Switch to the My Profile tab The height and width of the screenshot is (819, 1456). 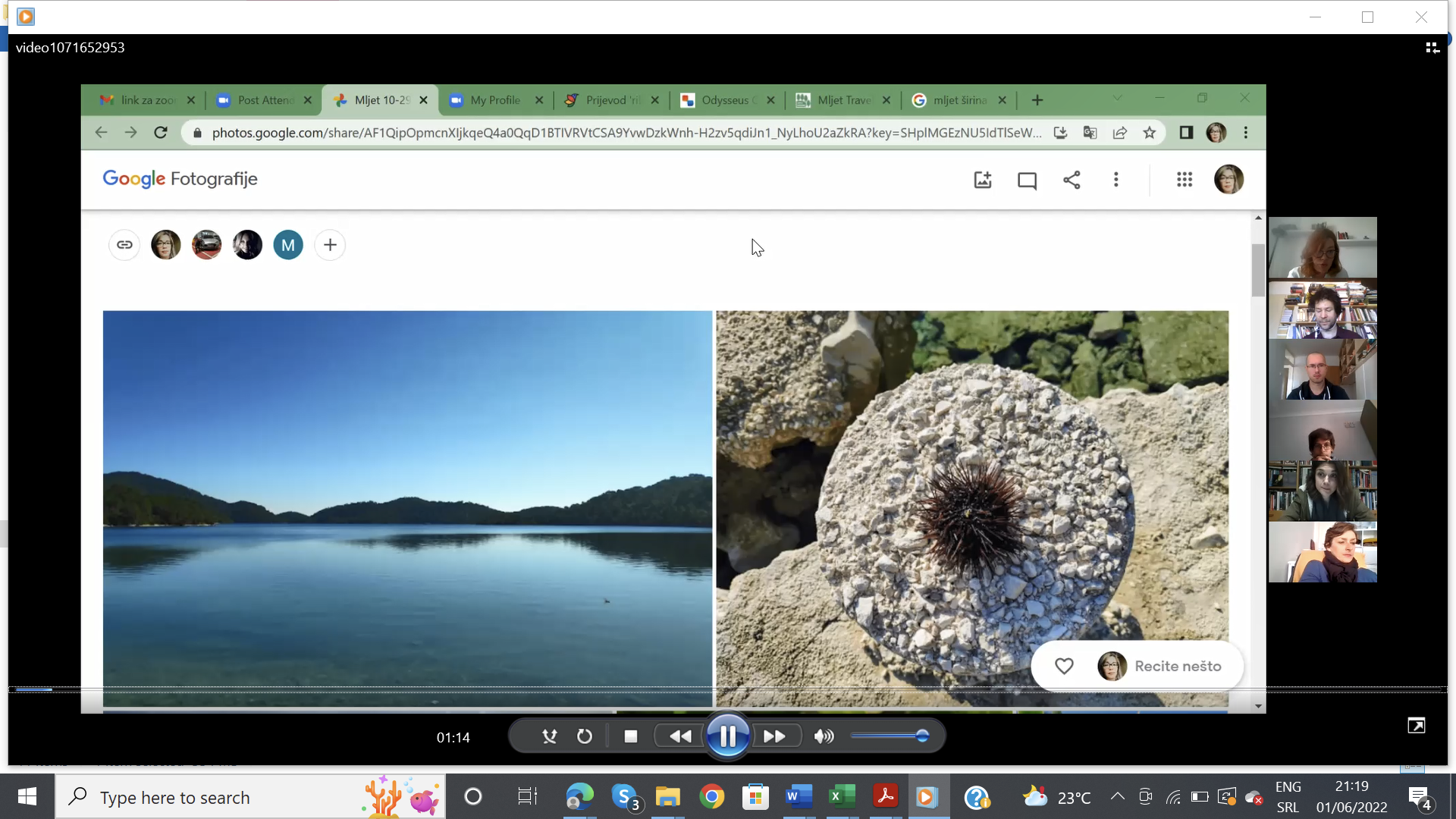pyautogui.click(x=494, y=100)
